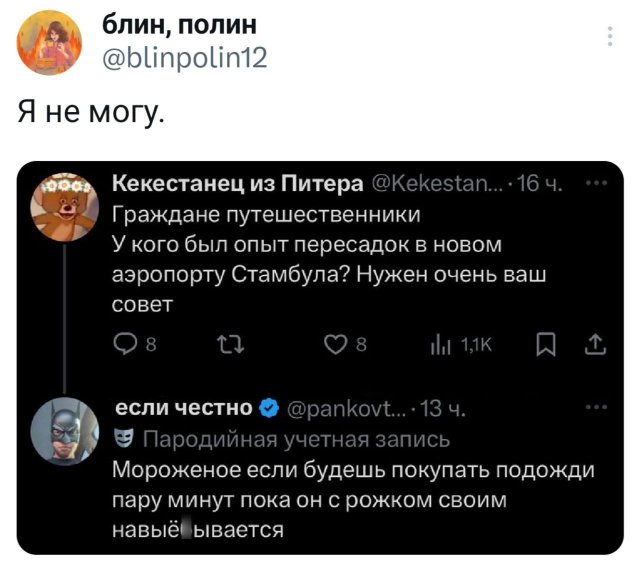Click the blue verified badge
The height and width of the screenshot is (563, 640).
(x=267, y=409)
